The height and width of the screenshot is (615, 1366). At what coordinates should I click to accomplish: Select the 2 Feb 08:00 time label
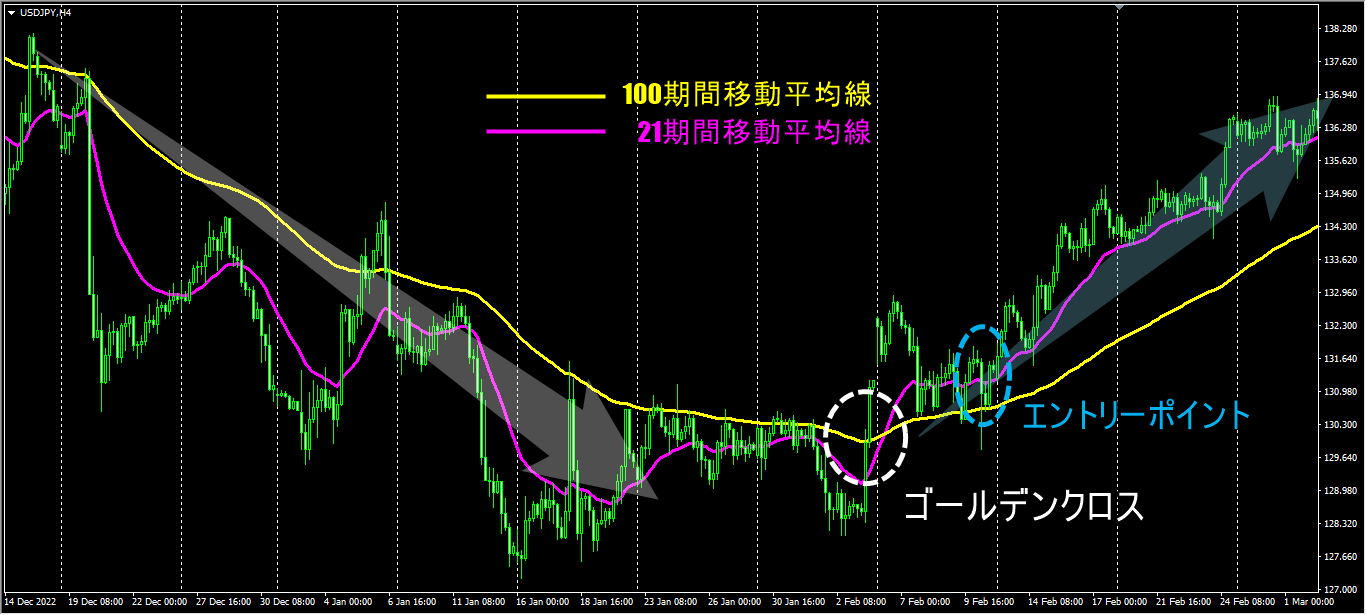[862, 603]
